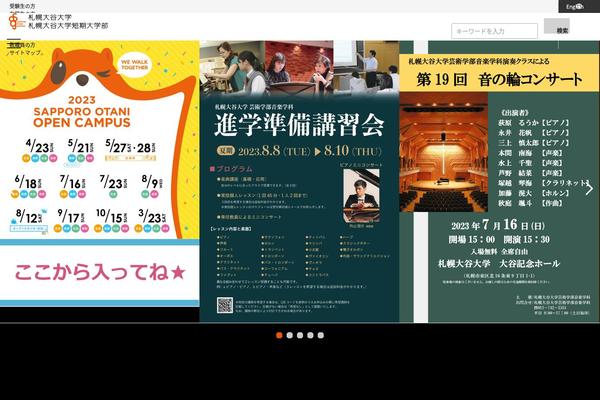Click the concert hall photo
Screen dimensions: 600x400
point(443,152)
